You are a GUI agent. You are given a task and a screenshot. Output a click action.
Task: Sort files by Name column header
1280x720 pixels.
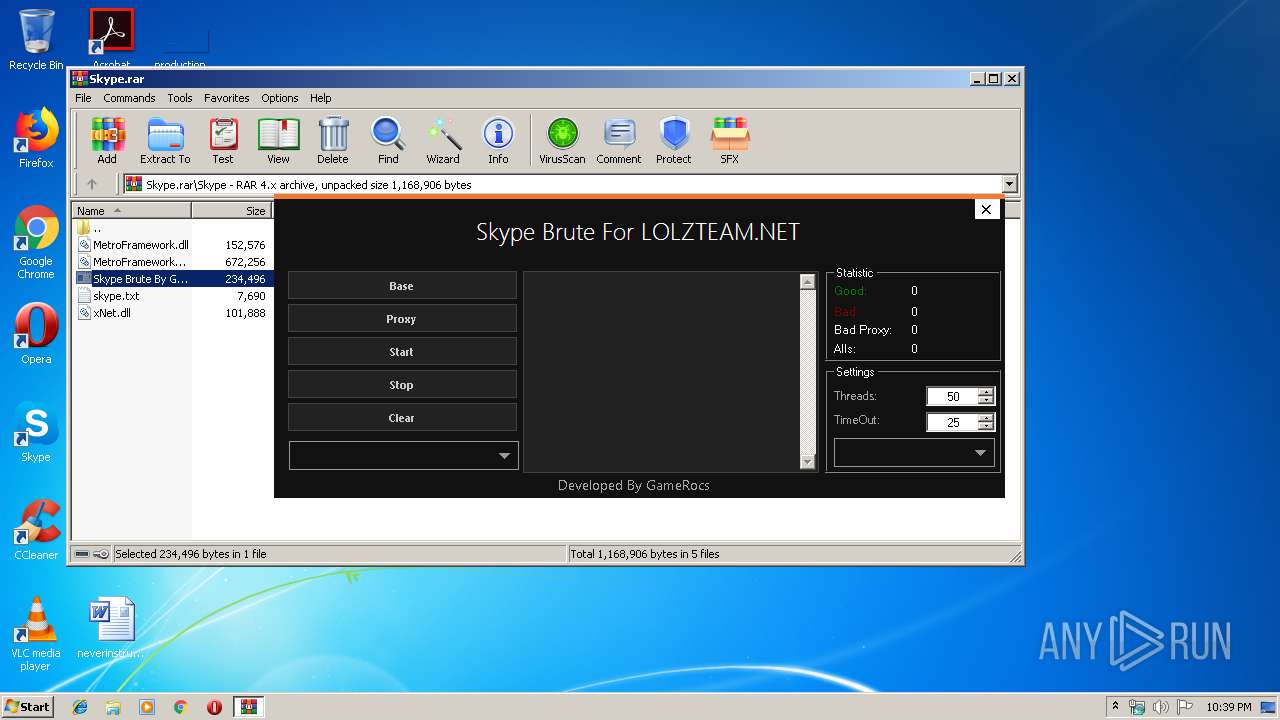(132, 210)
